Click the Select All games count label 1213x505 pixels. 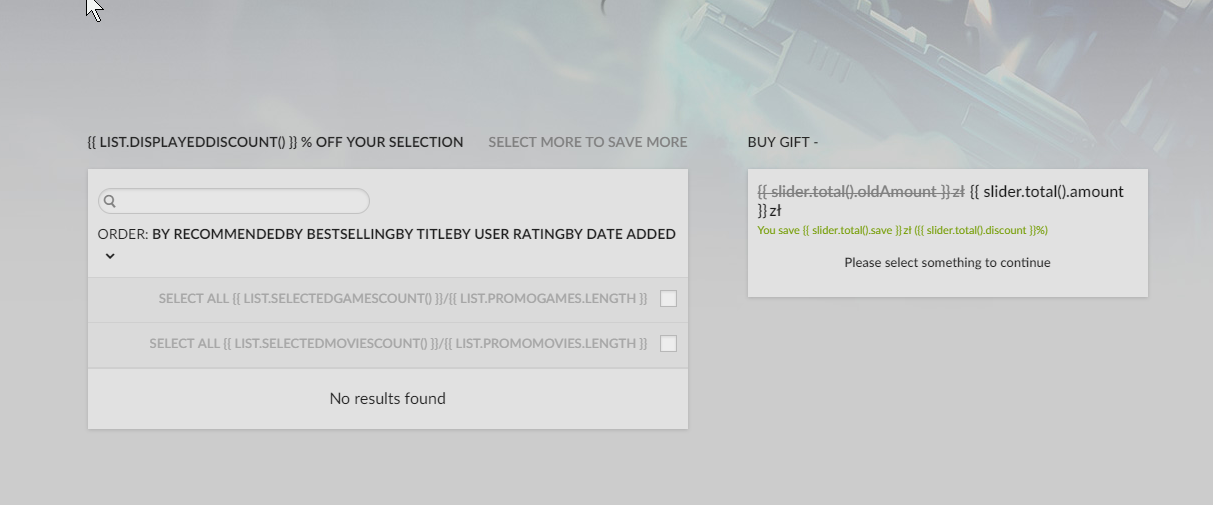402,298
